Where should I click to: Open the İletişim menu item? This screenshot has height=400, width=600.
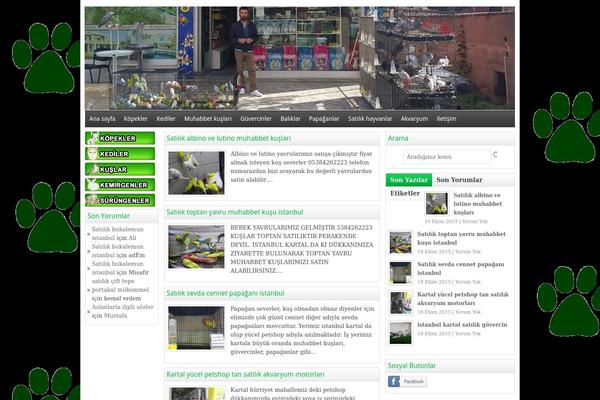446,119
